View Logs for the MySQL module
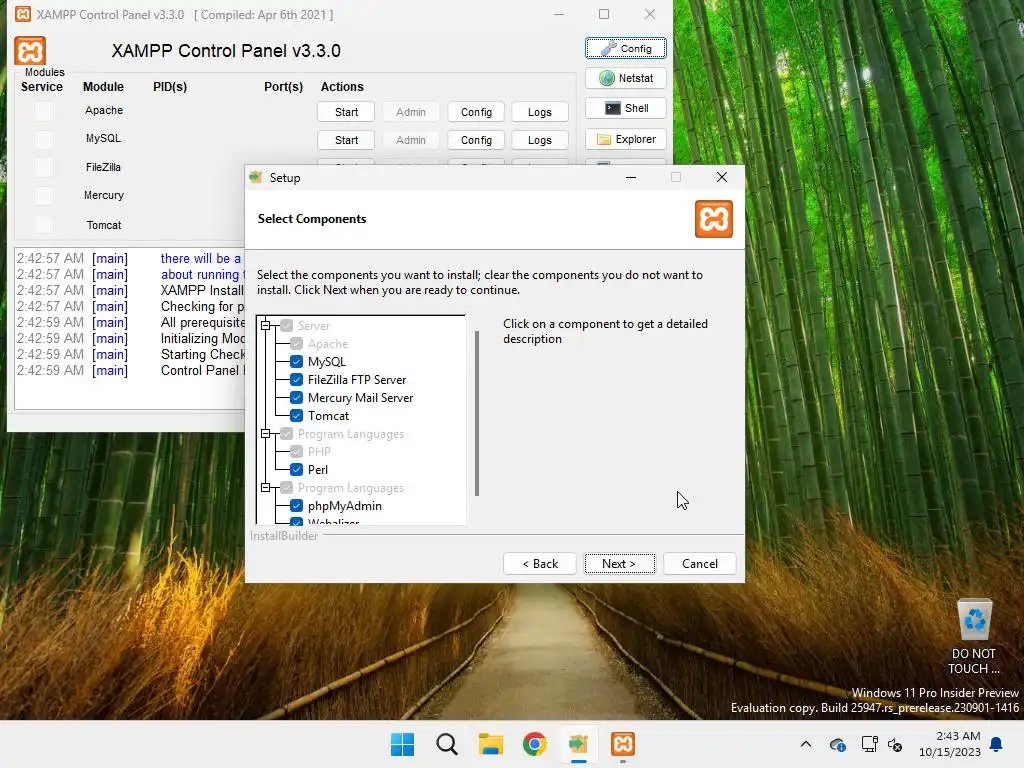 click(x=539, y=140)
